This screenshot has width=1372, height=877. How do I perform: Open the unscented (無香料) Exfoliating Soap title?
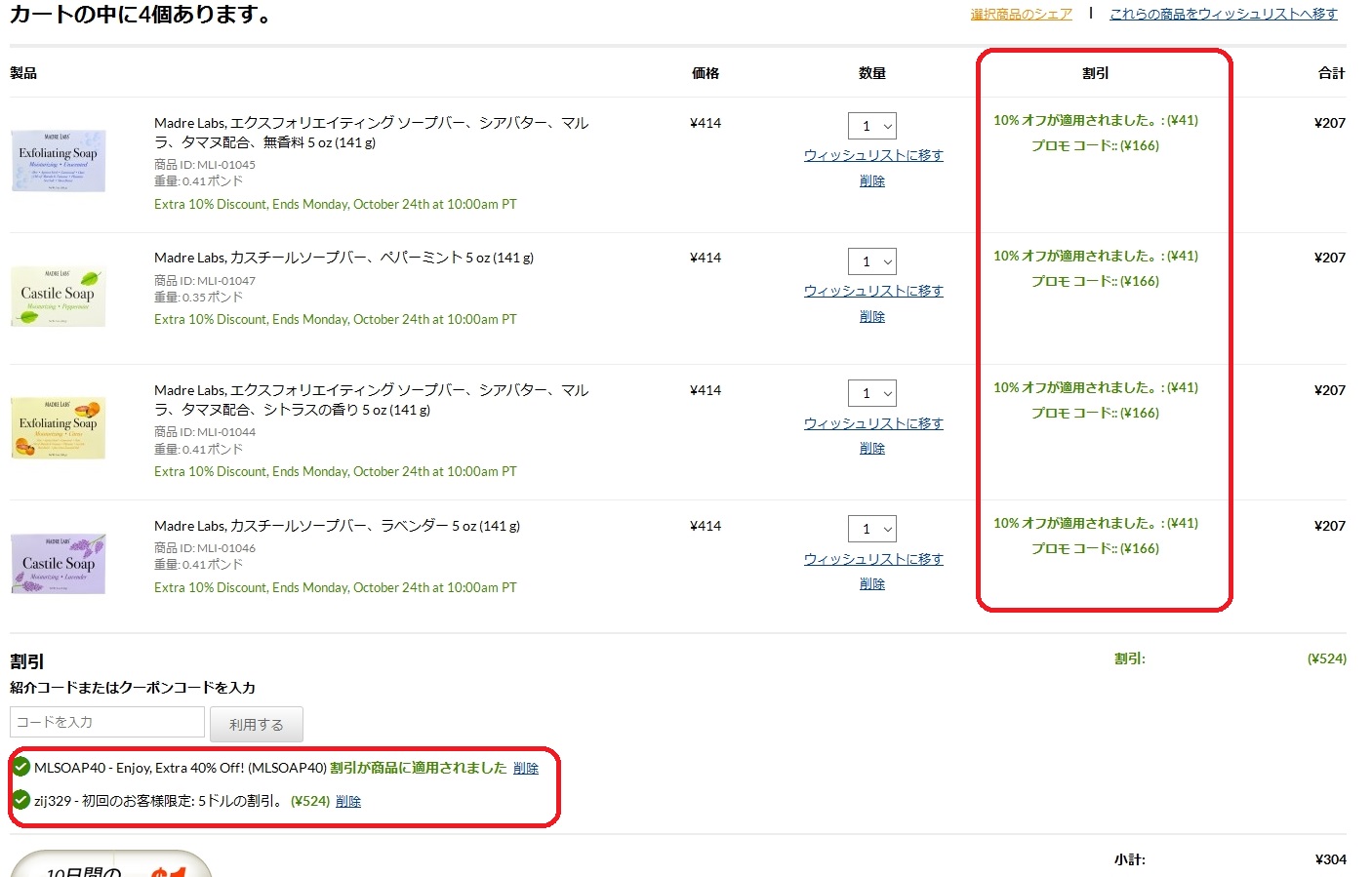372,133
